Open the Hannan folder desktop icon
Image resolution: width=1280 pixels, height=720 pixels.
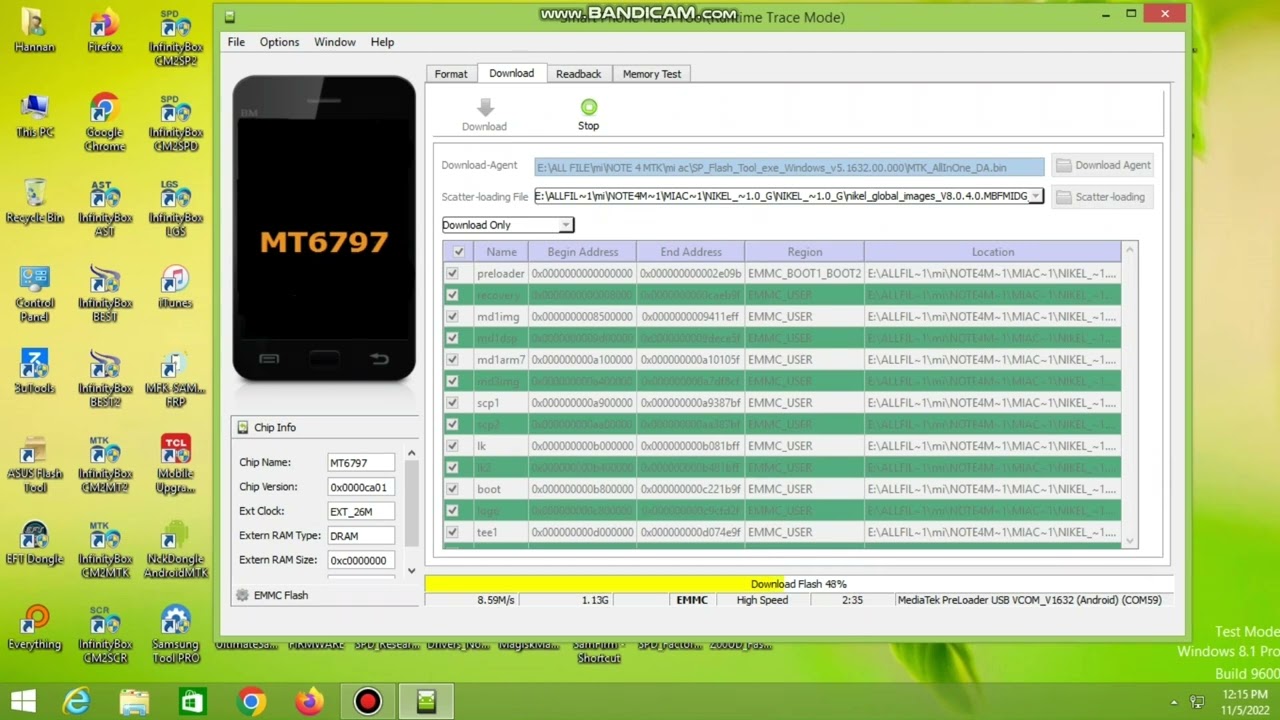[x=34, y=31]
